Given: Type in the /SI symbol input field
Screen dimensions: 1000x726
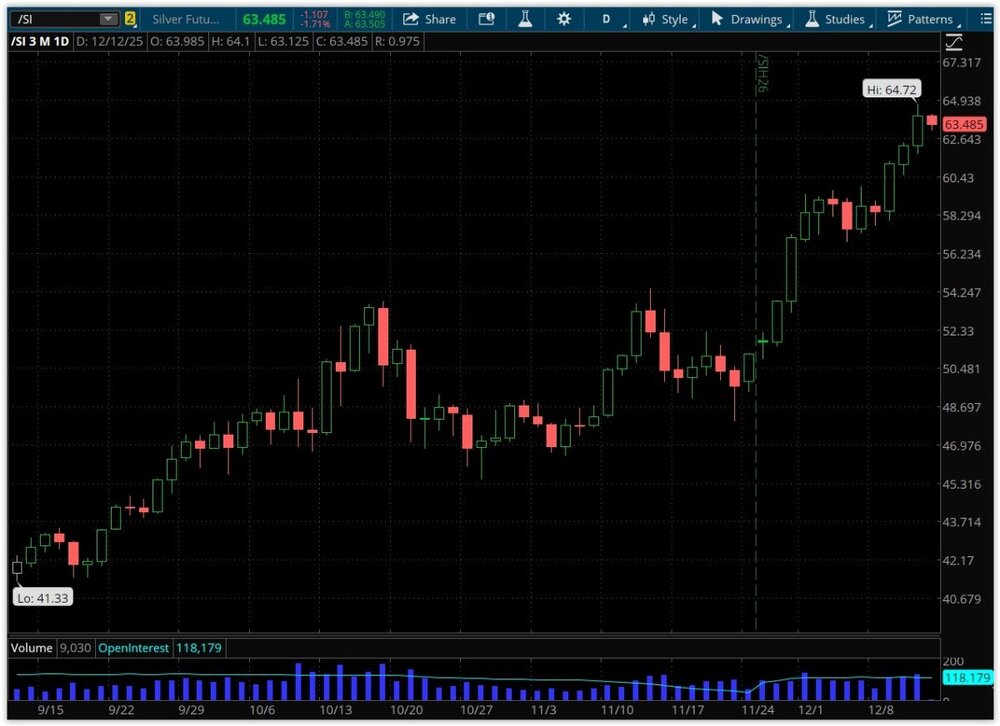Looking at the screenshot, I should 55,19.
